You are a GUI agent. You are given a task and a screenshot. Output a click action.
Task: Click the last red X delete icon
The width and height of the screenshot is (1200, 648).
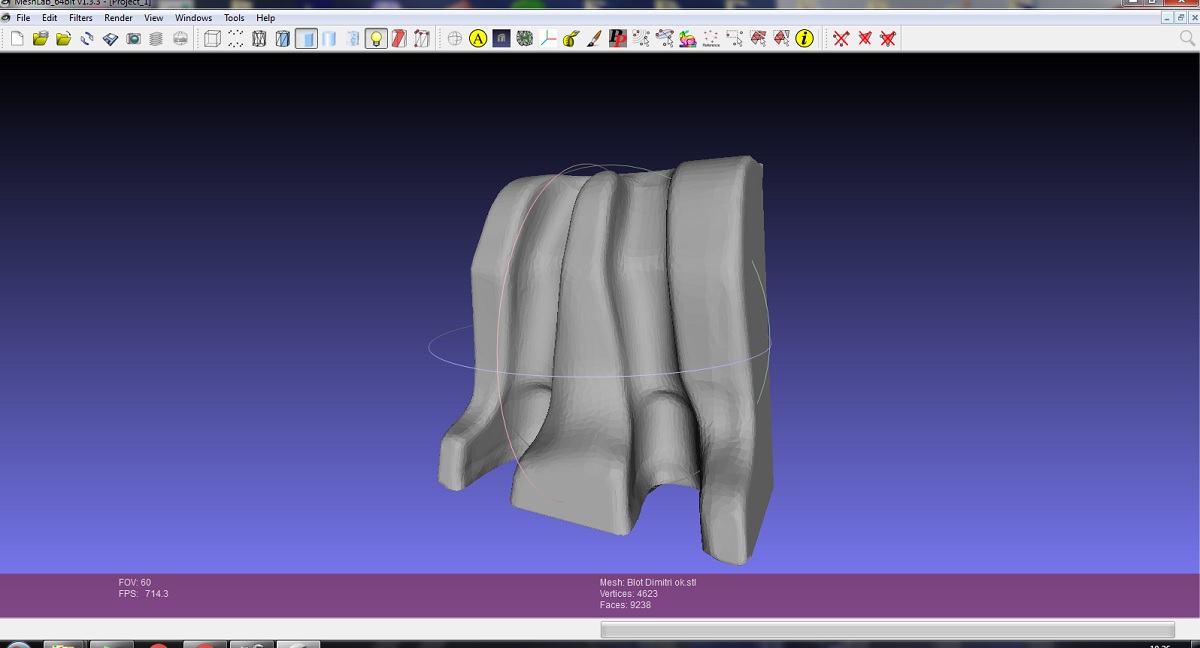pos(888,39)
